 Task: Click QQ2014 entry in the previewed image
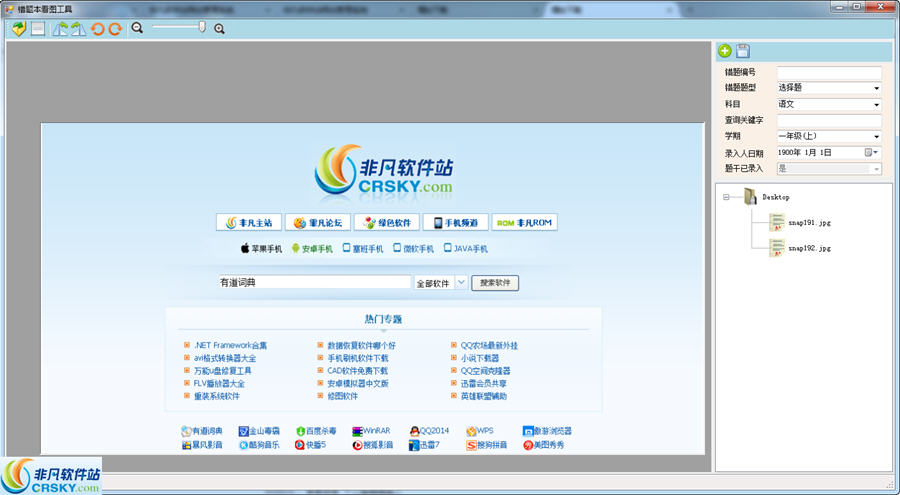[x=429, y=431]
